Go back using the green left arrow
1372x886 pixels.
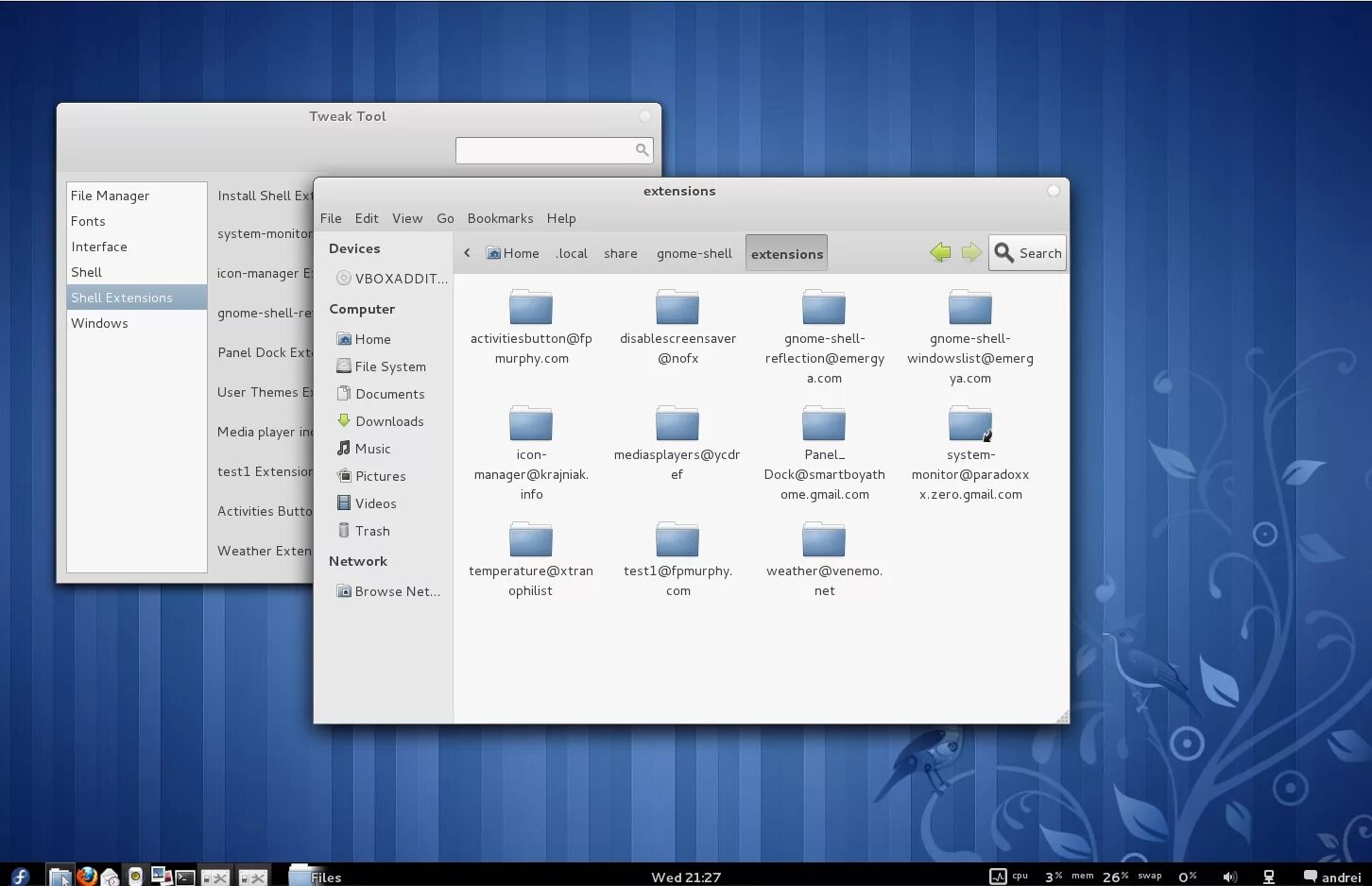pos(940,253)
